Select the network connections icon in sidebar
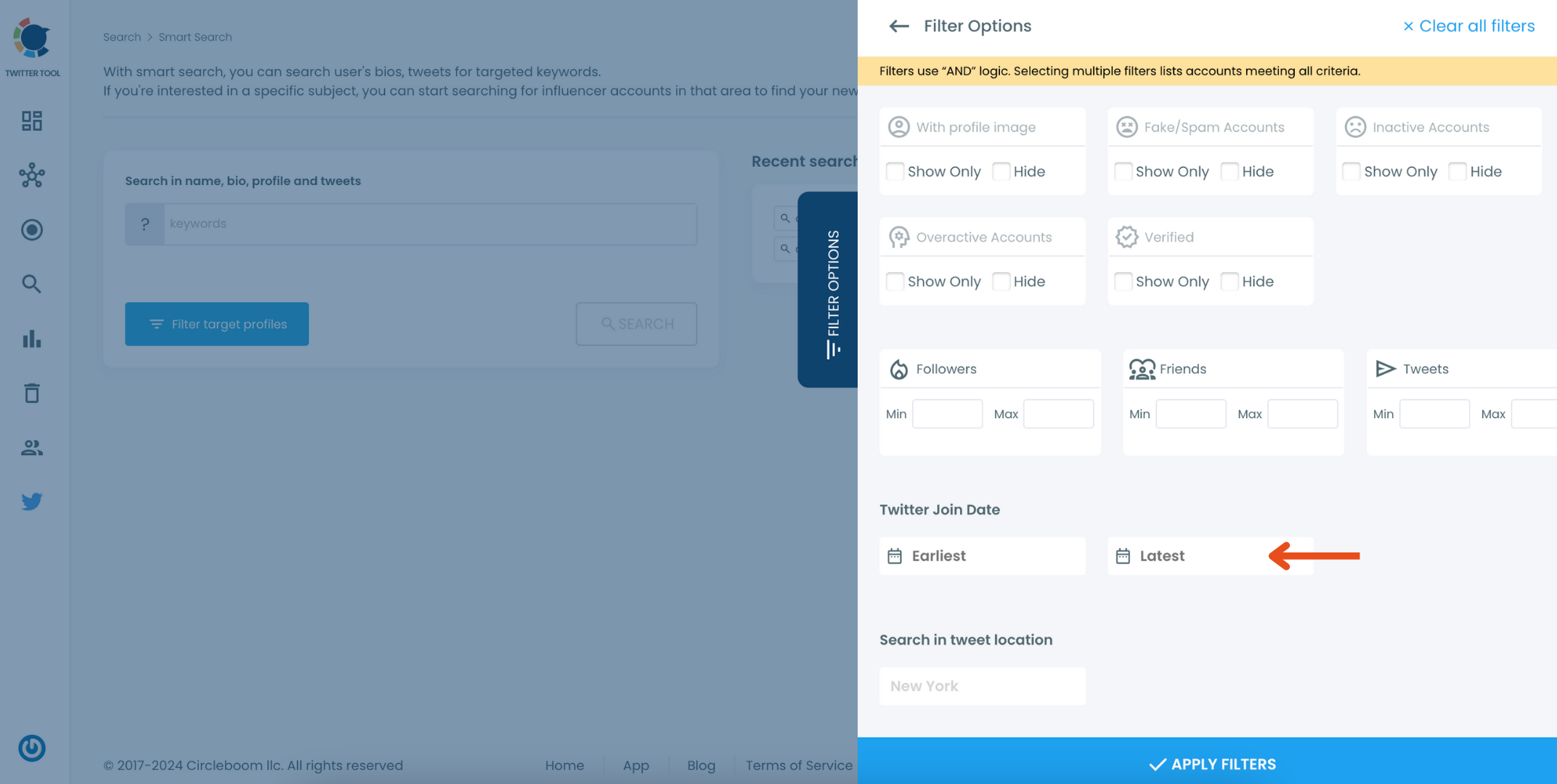Viewport: 1557px width, 784px height. point(31,176)
